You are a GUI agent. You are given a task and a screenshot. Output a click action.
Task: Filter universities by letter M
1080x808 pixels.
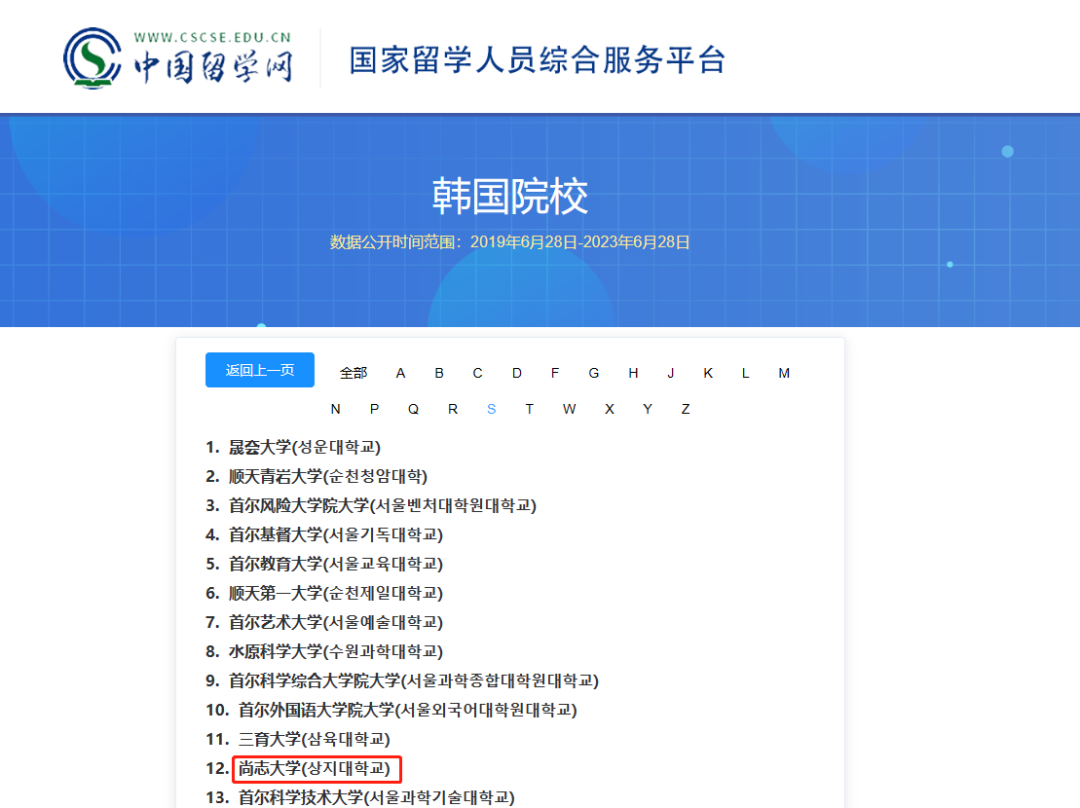point(784,373)
